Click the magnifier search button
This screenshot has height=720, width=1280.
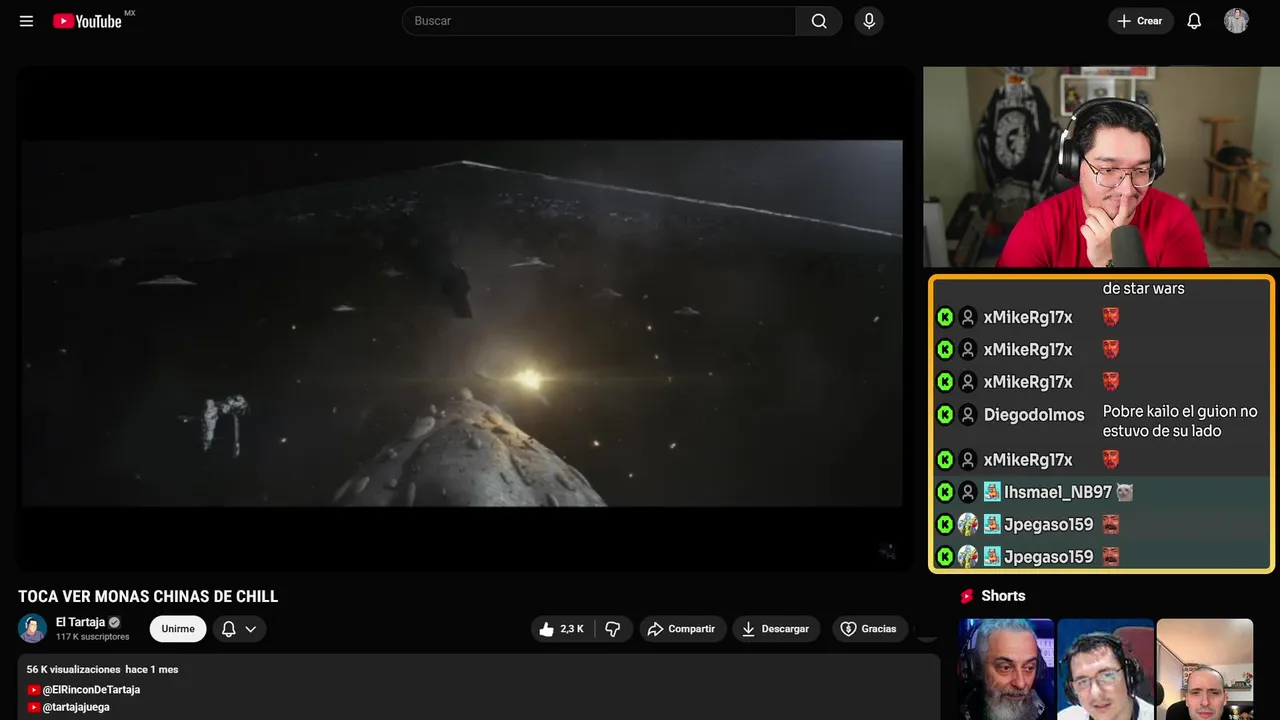(x=819, y=21)
